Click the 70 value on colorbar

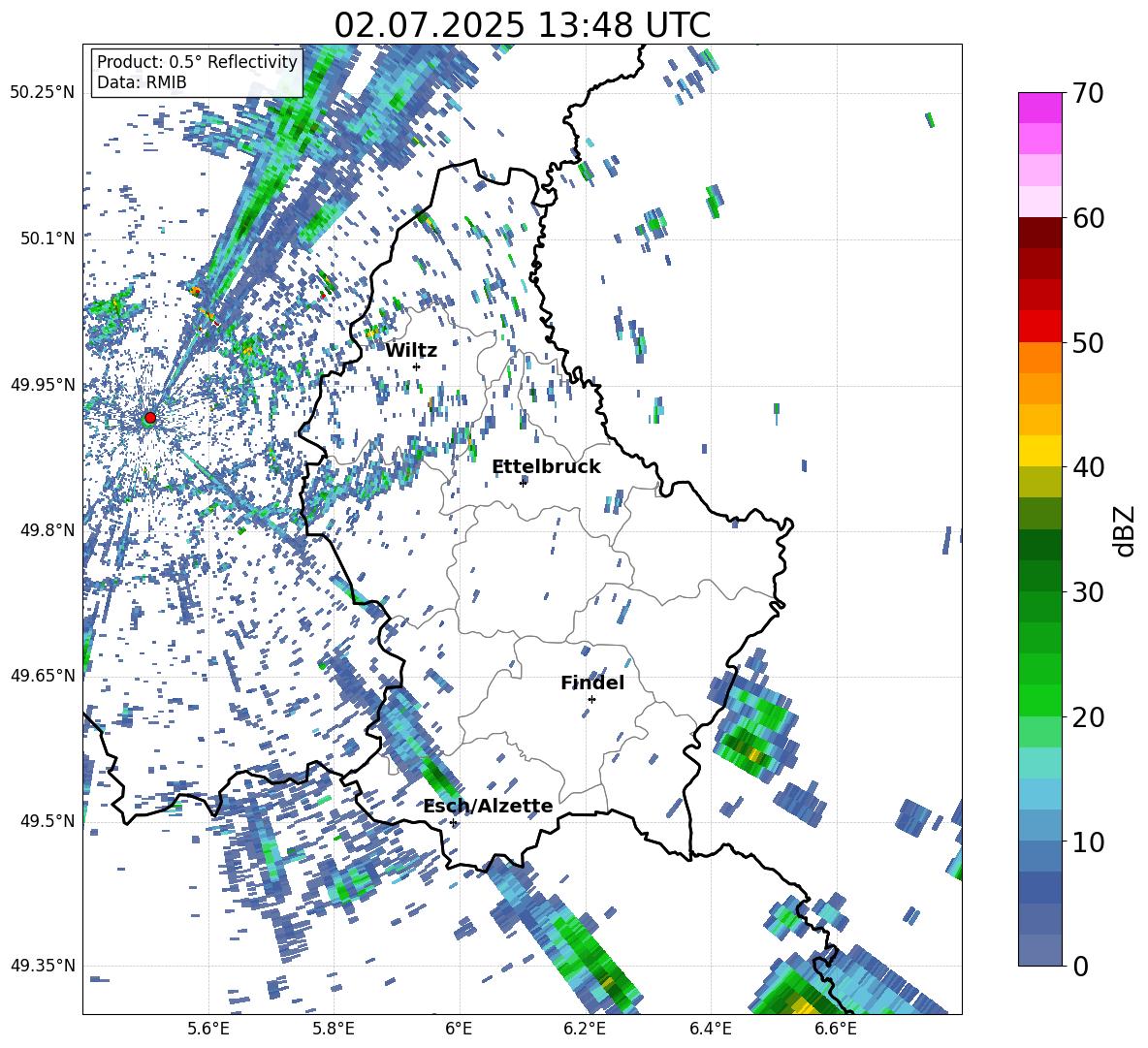1087,94
